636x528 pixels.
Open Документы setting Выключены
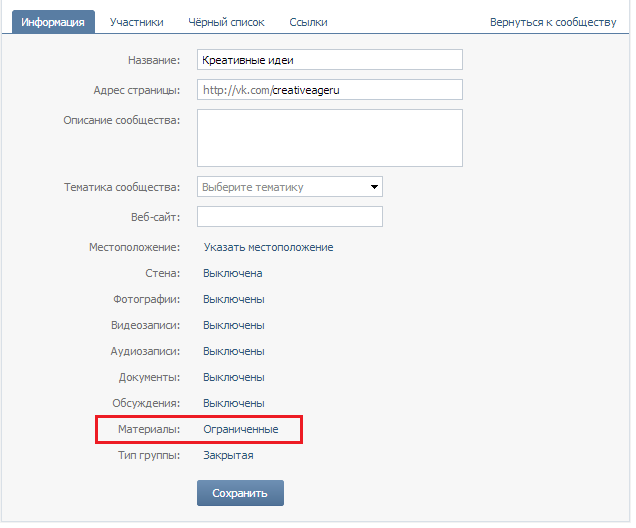point(234,377)
